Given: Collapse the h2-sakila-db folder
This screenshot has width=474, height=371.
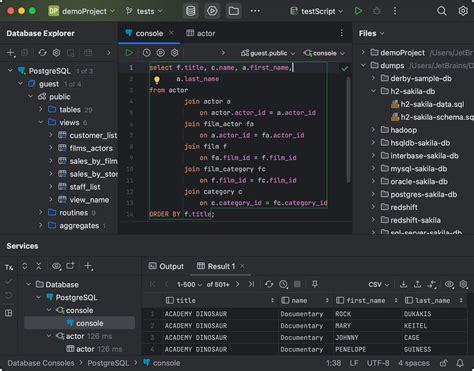Looking at the screenshot, I should (x=373, y=91).
